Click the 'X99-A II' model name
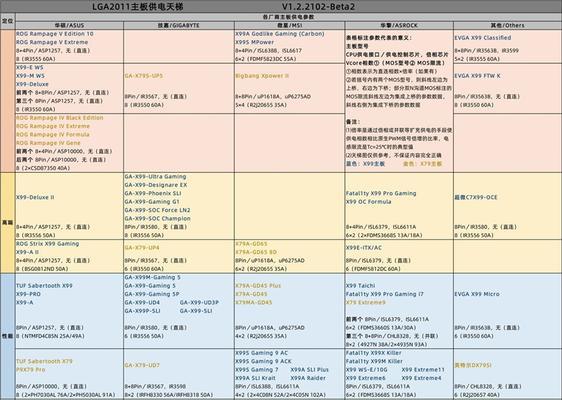 27,252
